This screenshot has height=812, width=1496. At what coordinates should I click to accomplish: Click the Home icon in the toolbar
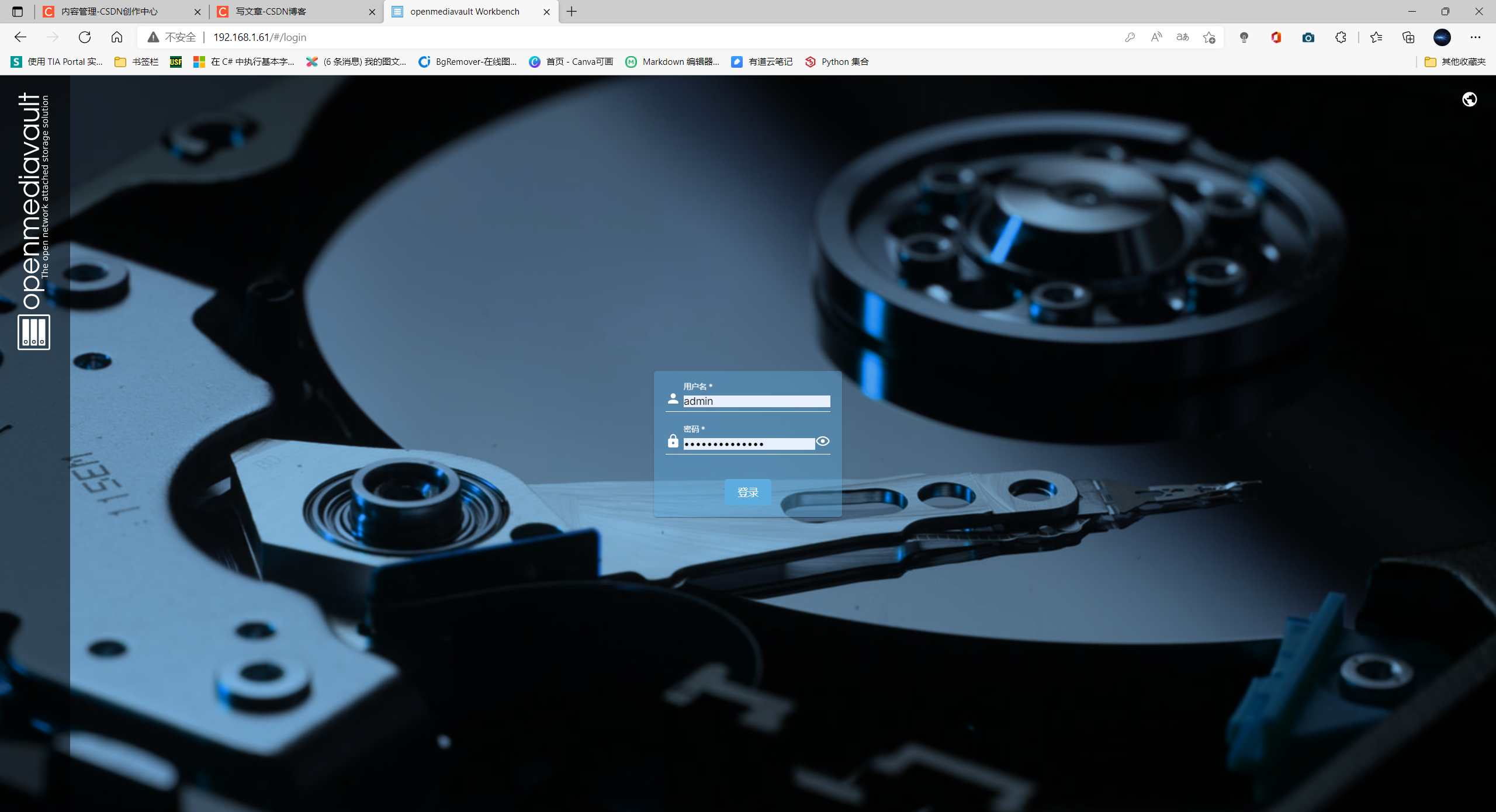(x=116, y=37)
